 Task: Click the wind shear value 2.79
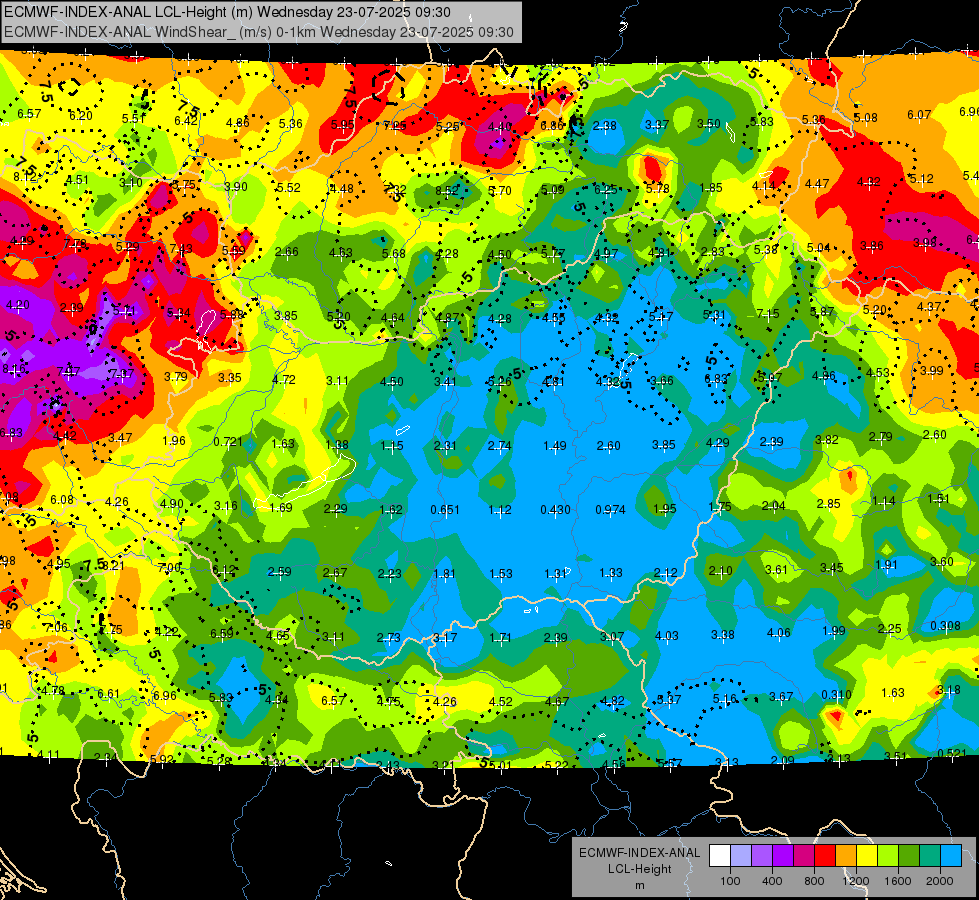coord(880,437)
